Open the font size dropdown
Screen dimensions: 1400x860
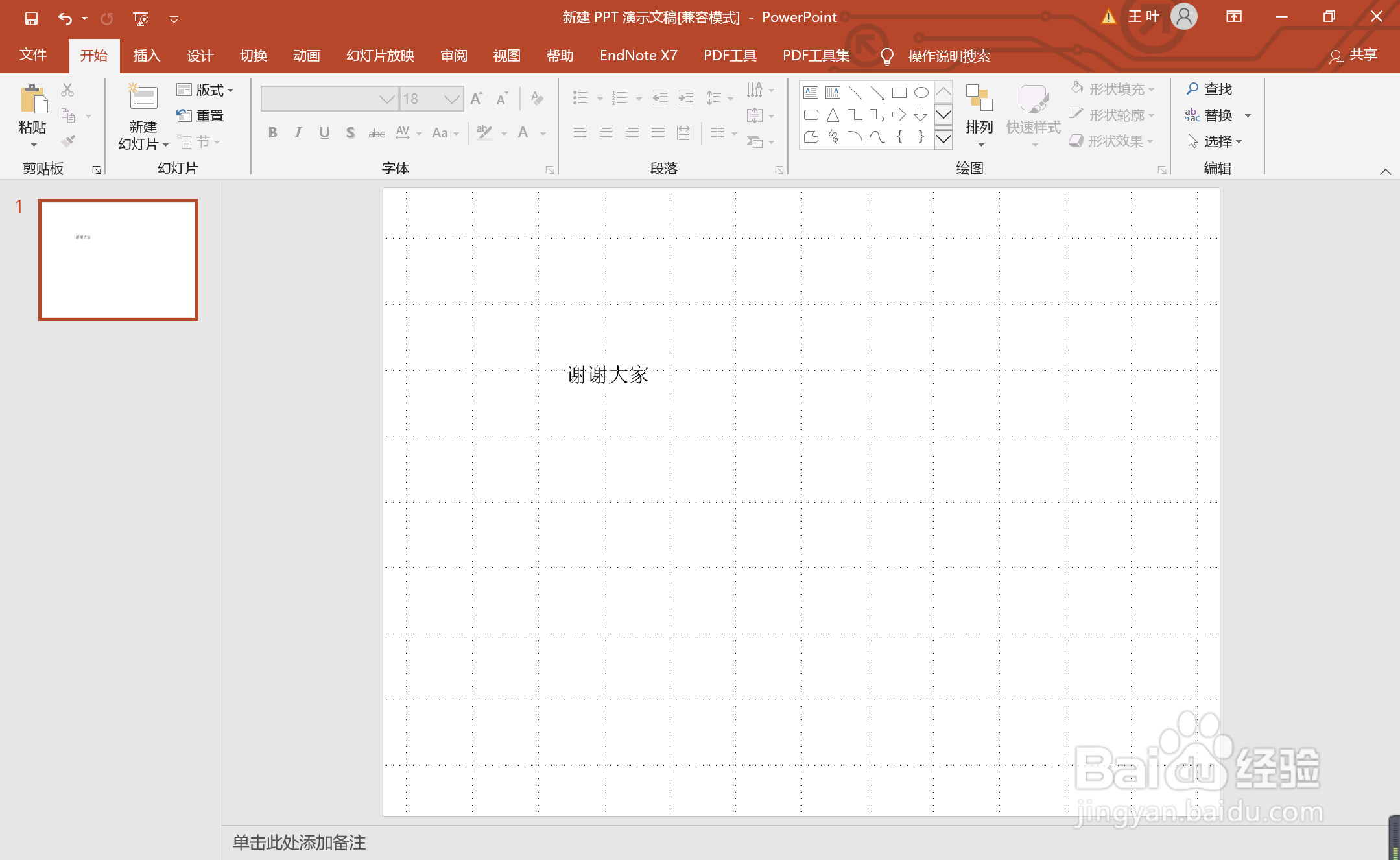(451, 98)
